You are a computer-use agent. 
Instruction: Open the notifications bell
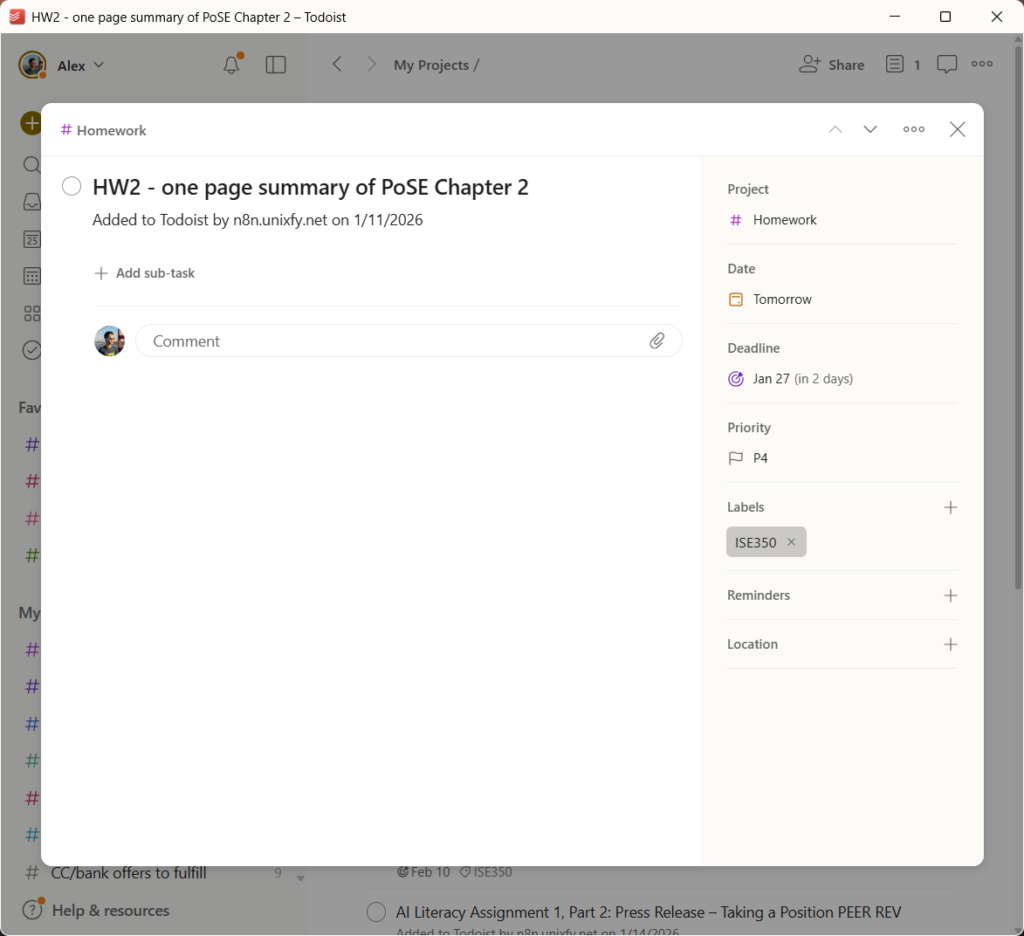pos(231,65)
